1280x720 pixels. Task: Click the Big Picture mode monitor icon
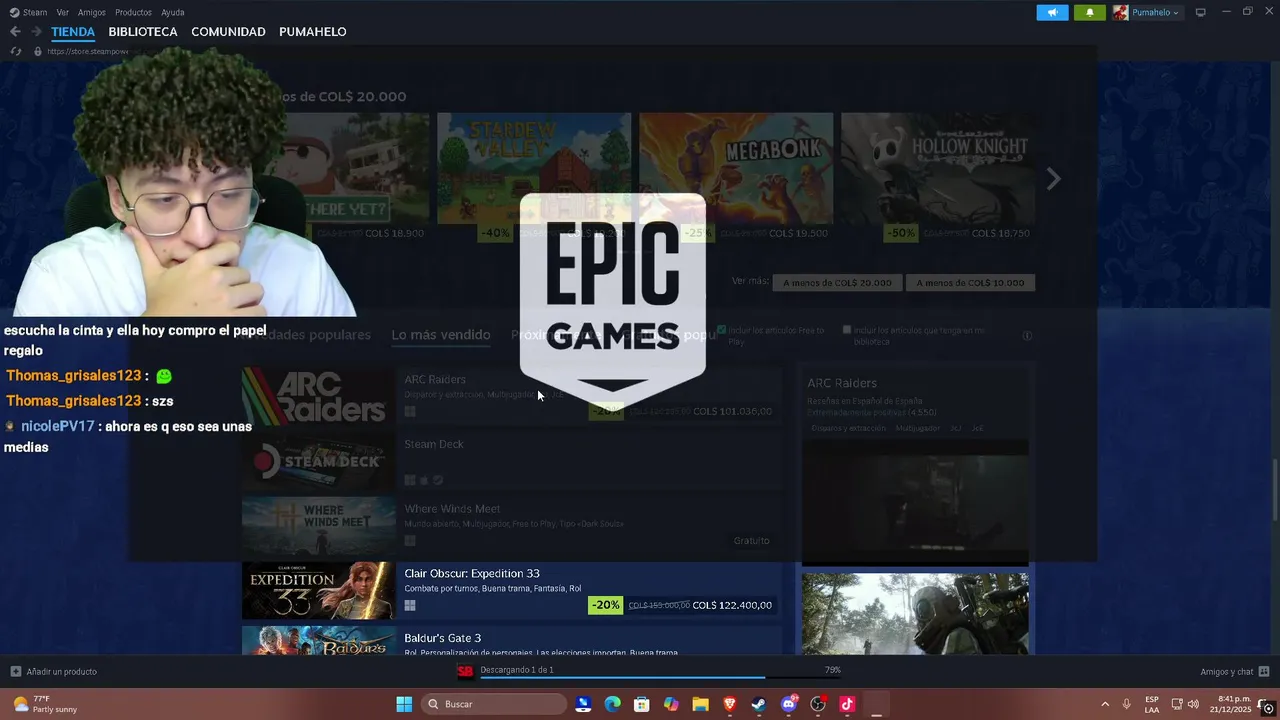click(1201, 12)
